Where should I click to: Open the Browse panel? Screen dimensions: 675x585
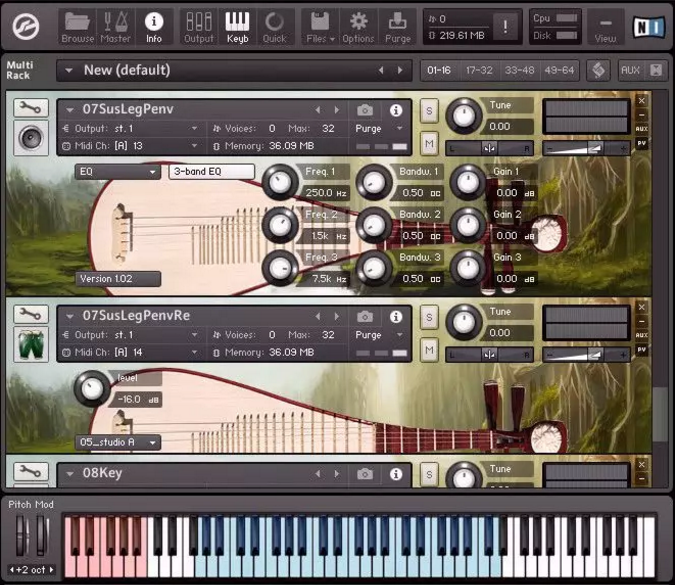pyautogui.click(x=77, y=27)
